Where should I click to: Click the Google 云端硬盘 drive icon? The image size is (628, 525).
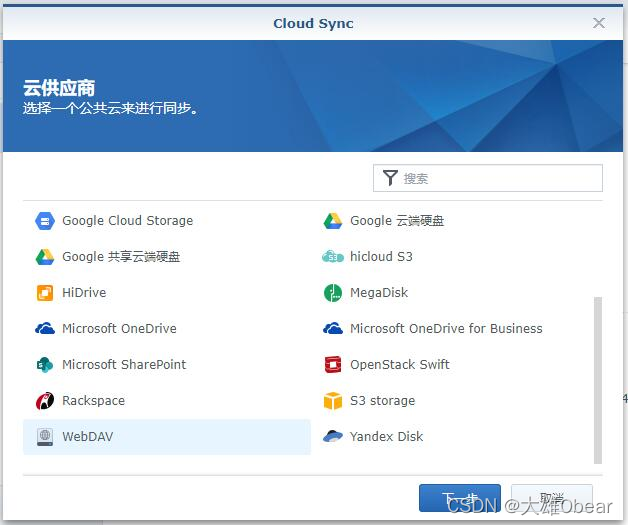click(x=333, y=221)
